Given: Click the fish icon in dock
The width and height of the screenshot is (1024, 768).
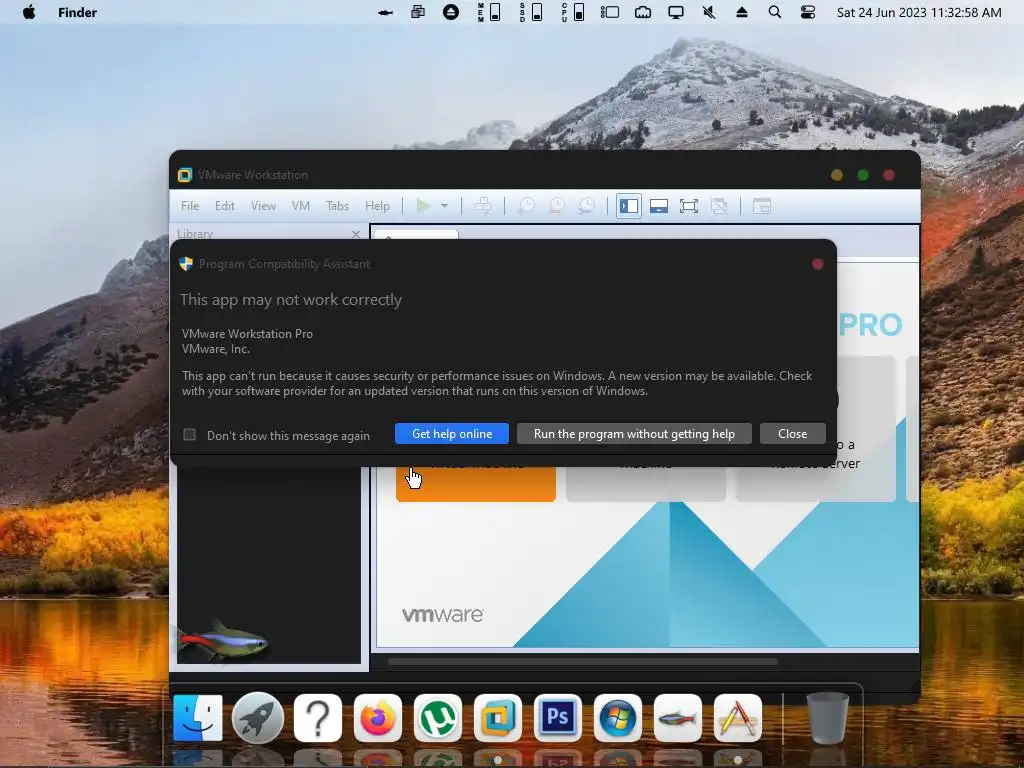Looking at the screenshot, I should pos(678,718).
